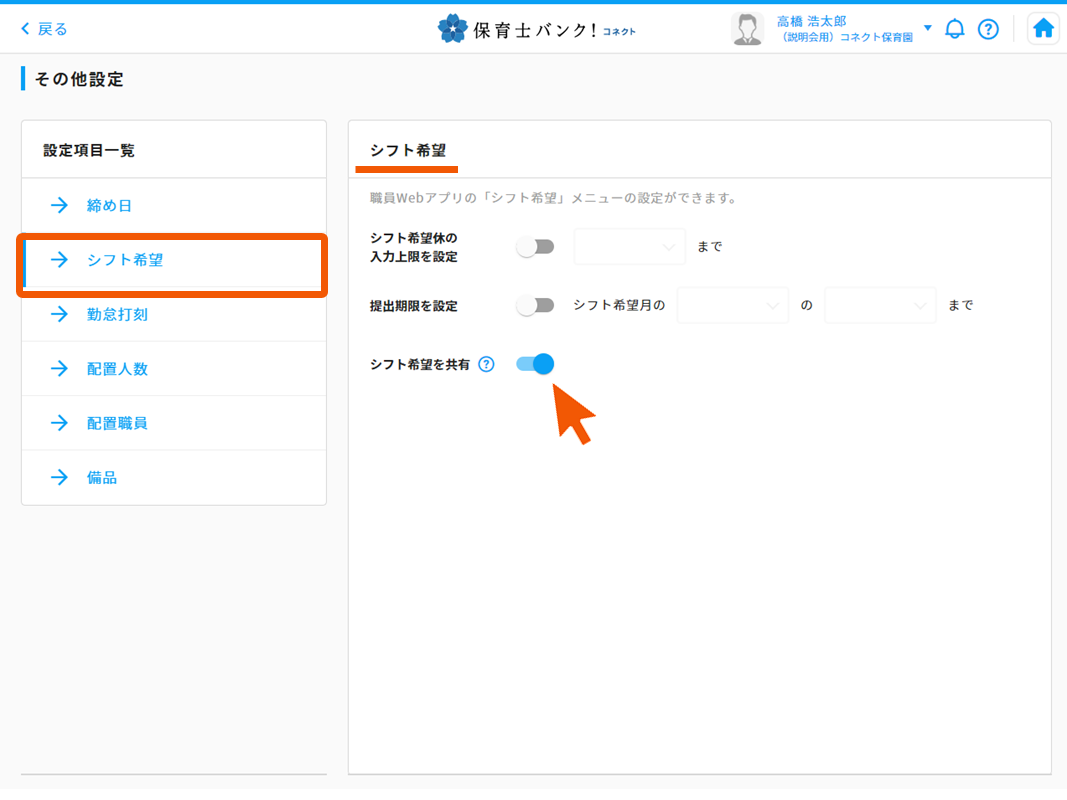Viewport: 1067px width, 800px height.
Task: Open the deadline day dropdown before まで
Action: click(x=879, y=306)
